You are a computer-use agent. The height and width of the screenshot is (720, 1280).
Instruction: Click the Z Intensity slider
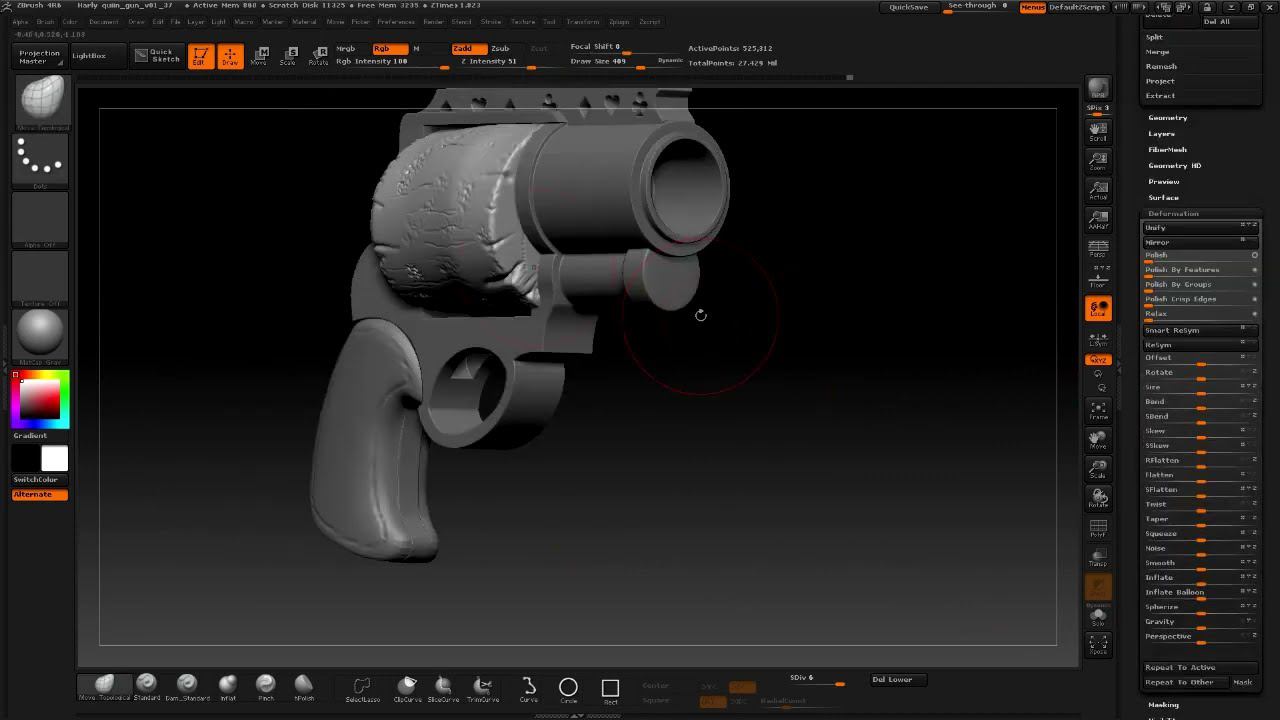click(489, 62)
